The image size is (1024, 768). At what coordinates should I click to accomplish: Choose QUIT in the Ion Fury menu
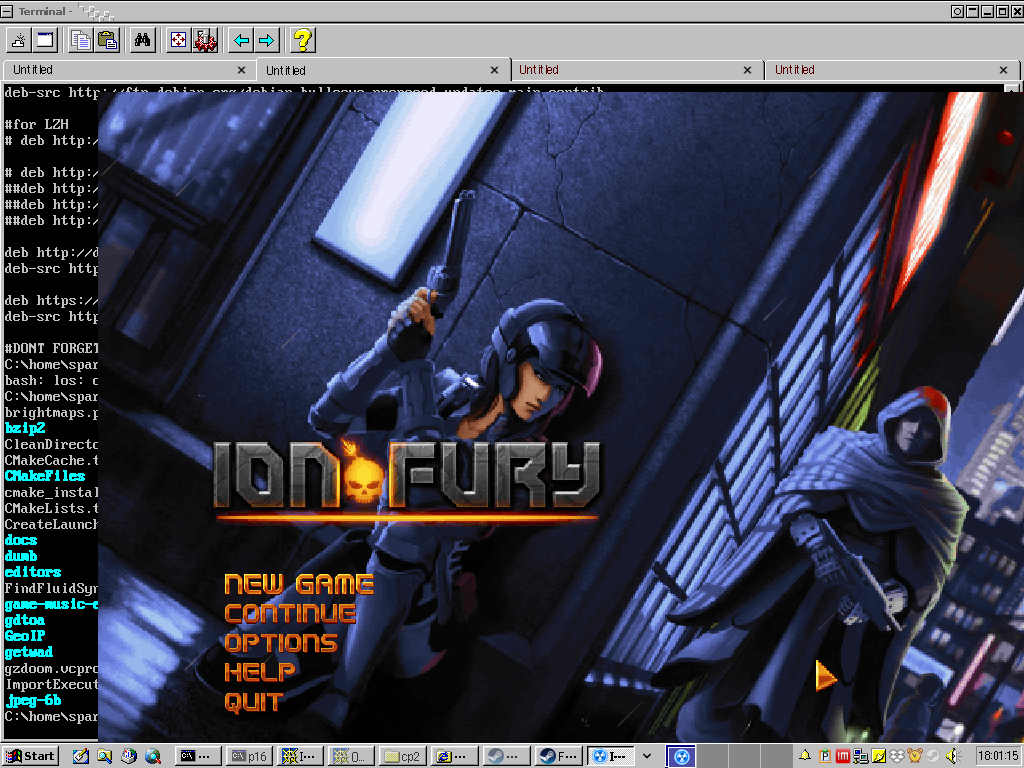[254, 701]
